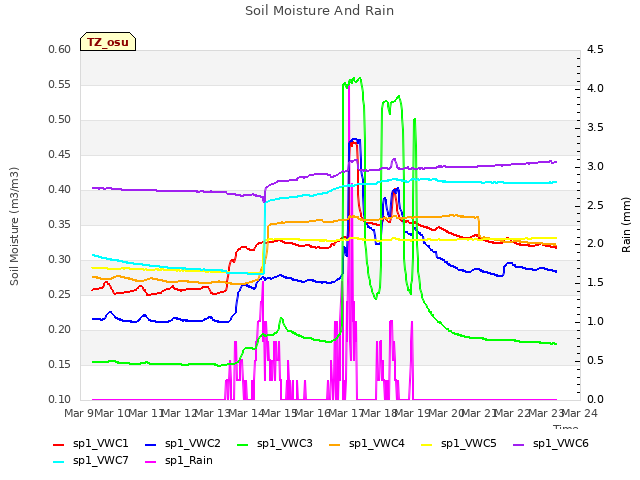Screen dimensions: 640x480
Task: Click the 3.0 rain axis label
Action: point(595,167)
